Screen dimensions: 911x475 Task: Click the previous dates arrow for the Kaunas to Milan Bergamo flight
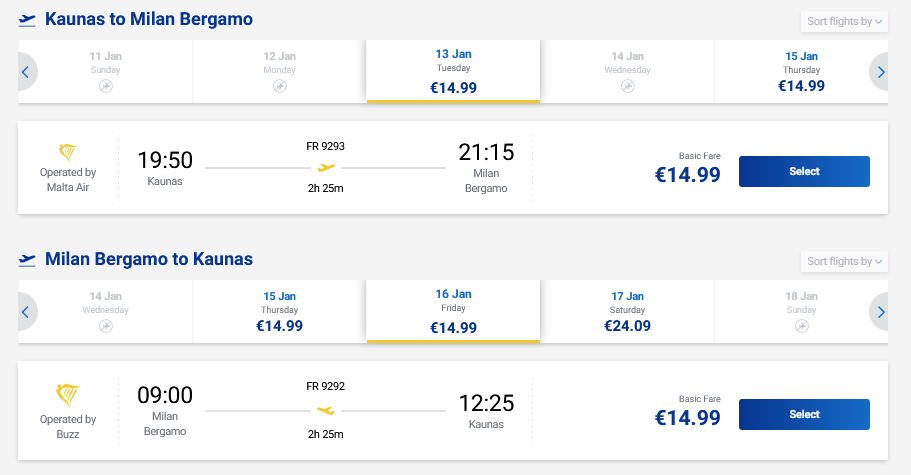pos(25,72)
